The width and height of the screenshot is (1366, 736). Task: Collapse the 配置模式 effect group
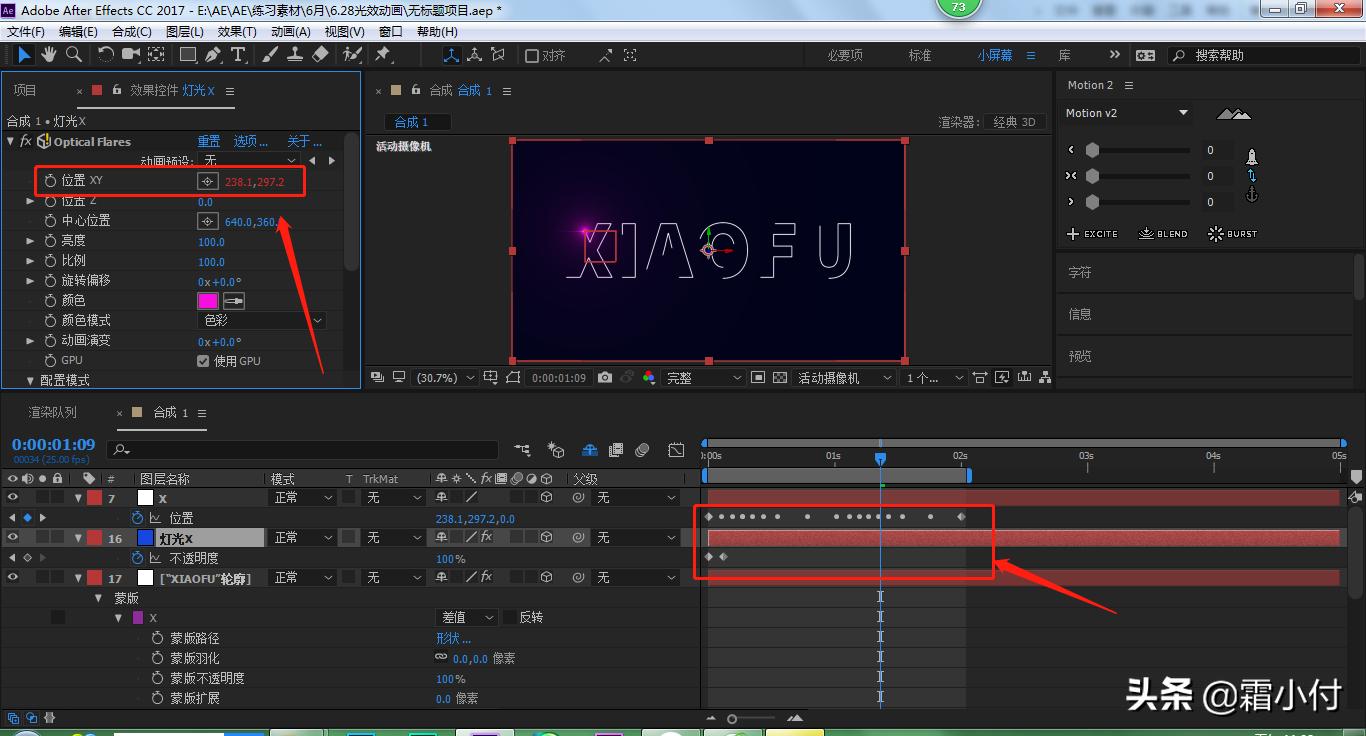click(30, 380)
